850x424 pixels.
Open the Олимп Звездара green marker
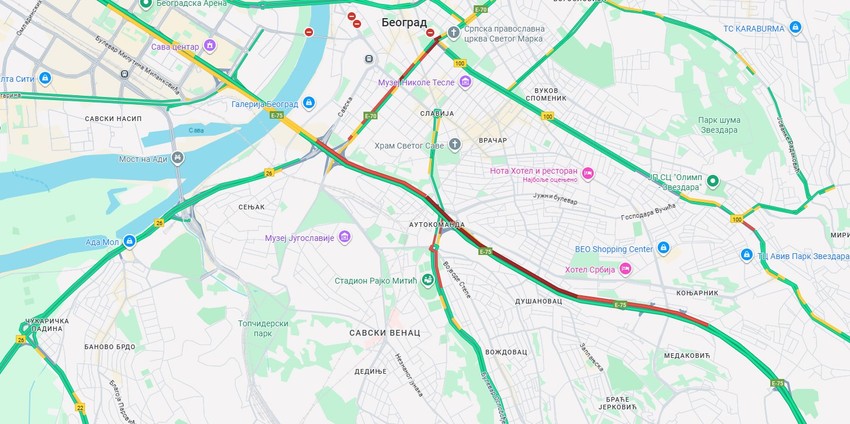pyautogui.click(x=713, y=182)
